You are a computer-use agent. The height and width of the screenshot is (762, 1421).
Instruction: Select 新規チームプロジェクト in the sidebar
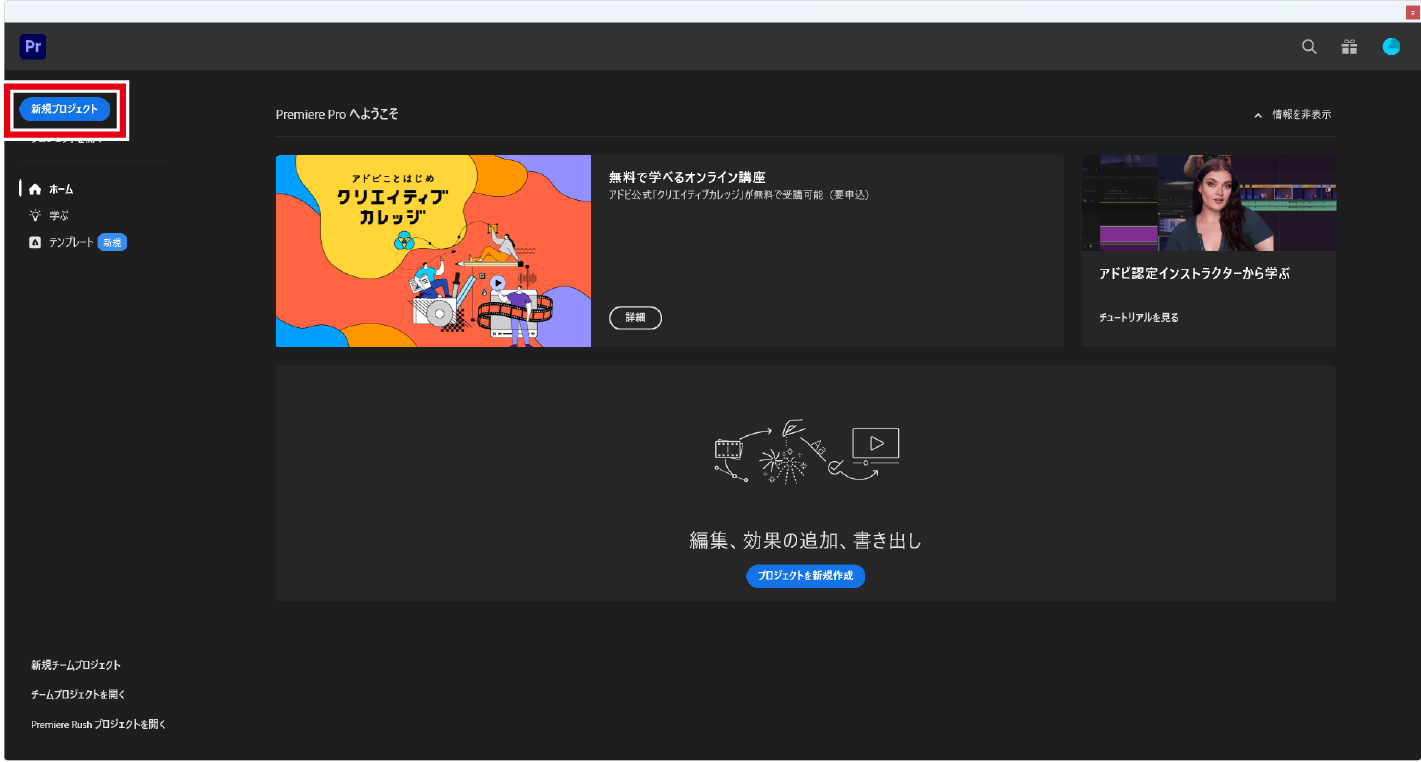[x=76, y=665]
